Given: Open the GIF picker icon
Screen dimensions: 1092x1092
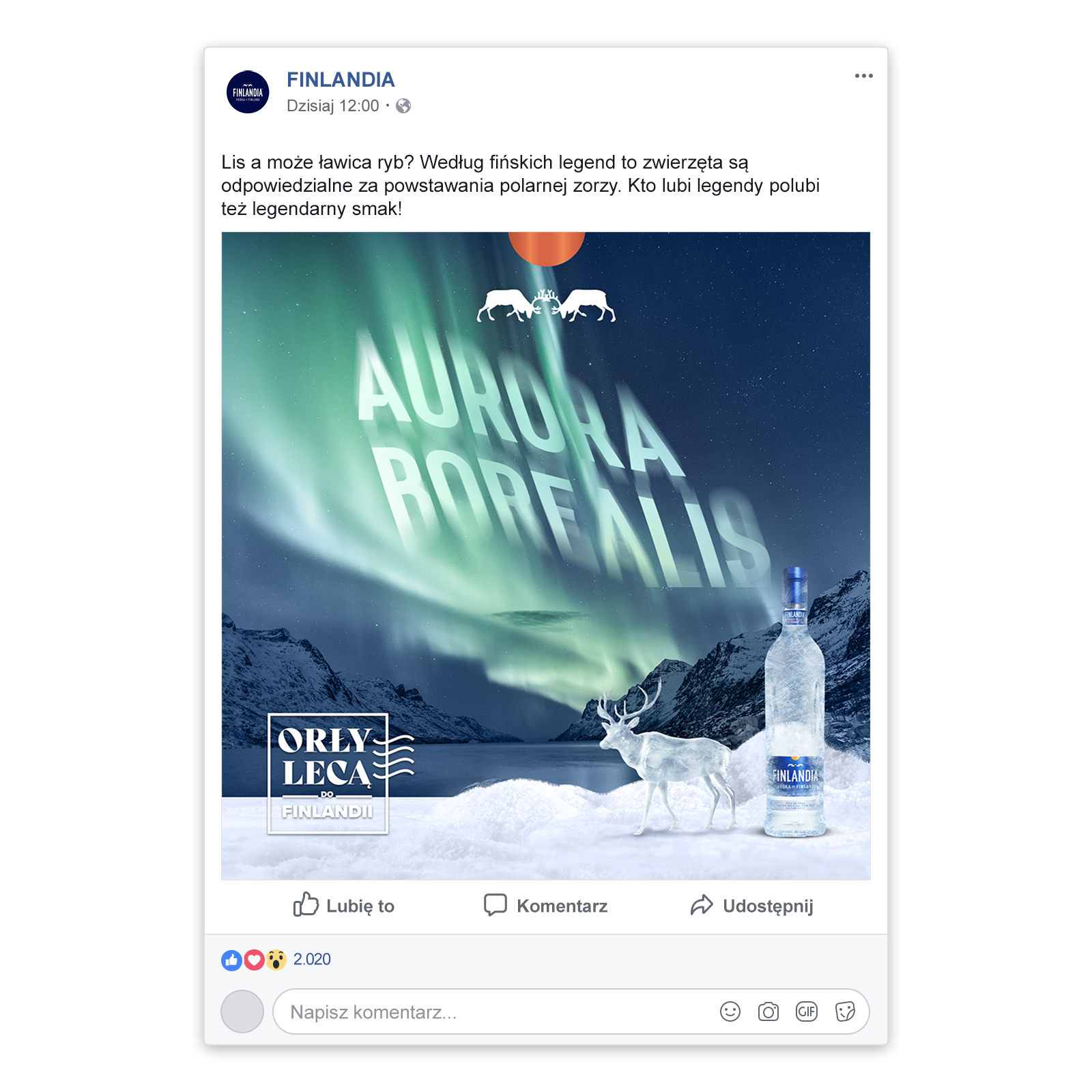Looking at the screenshot, I should [x=807, y=1011].
